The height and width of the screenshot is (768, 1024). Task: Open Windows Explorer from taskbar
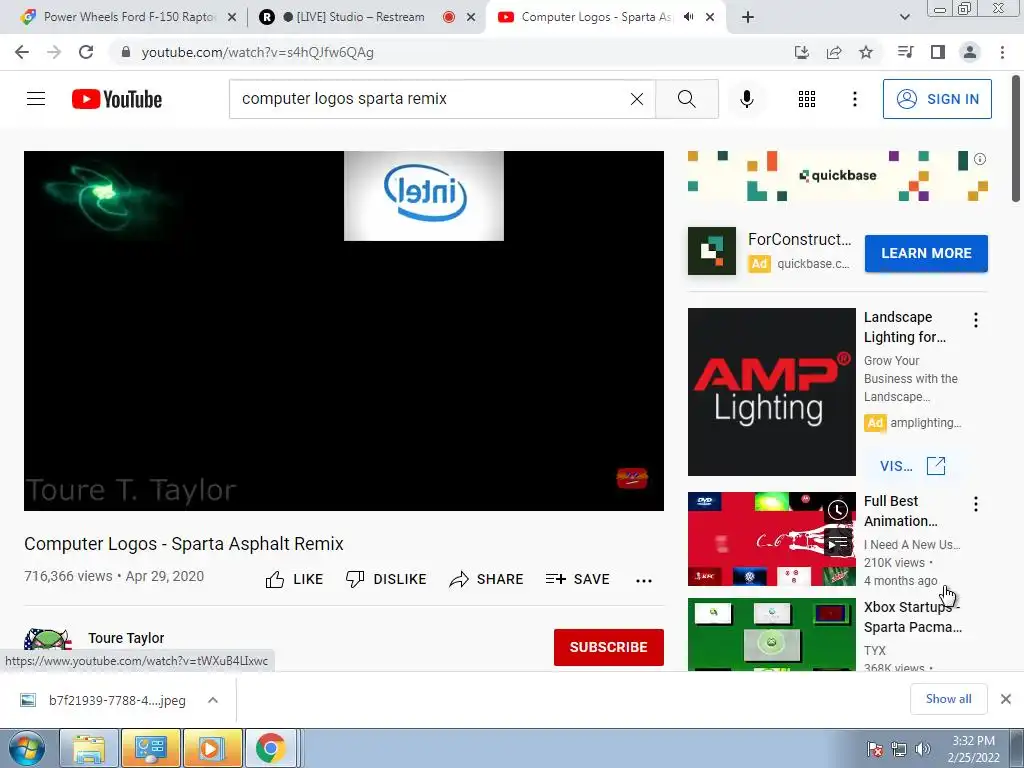click(x=89, y=748)
